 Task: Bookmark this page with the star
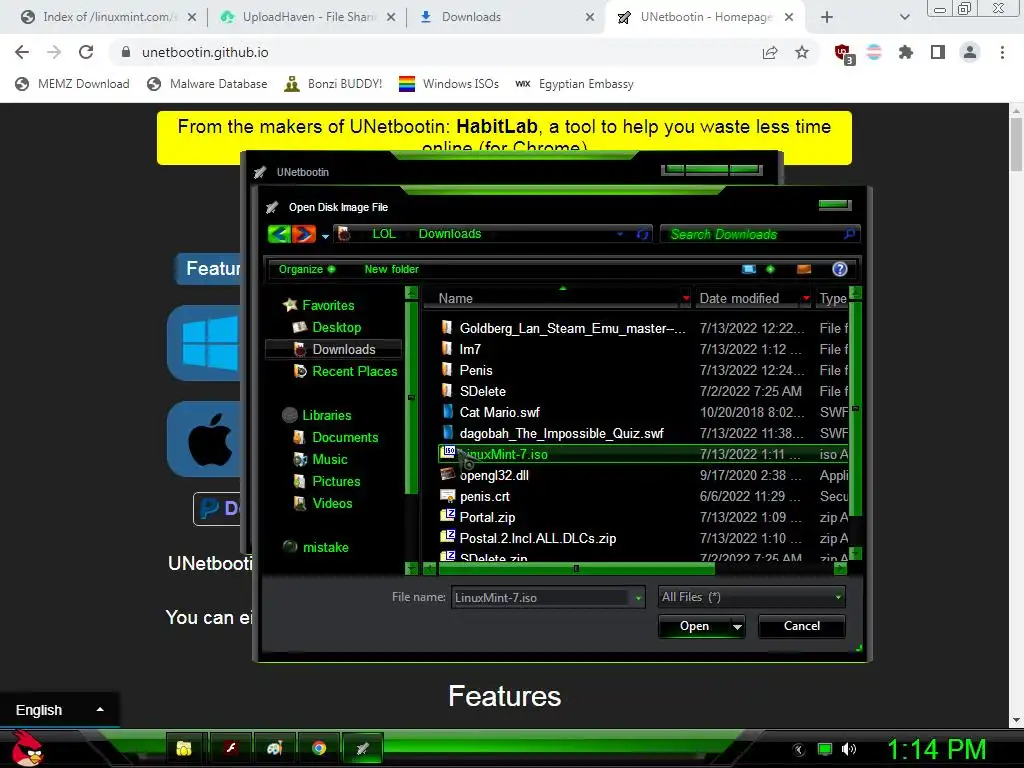[802, 52]
